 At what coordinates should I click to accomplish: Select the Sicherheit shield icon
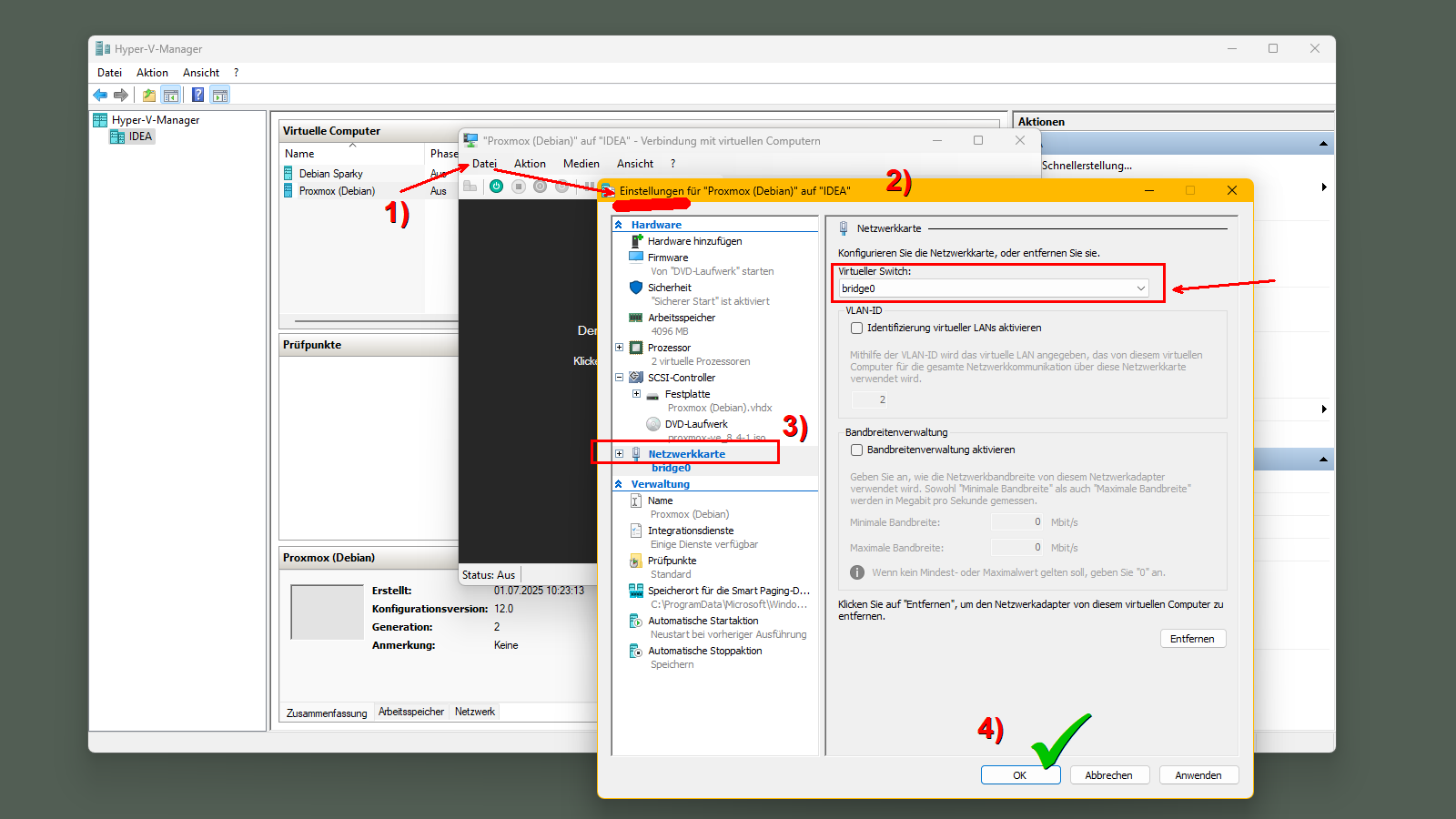pos(636,288)
